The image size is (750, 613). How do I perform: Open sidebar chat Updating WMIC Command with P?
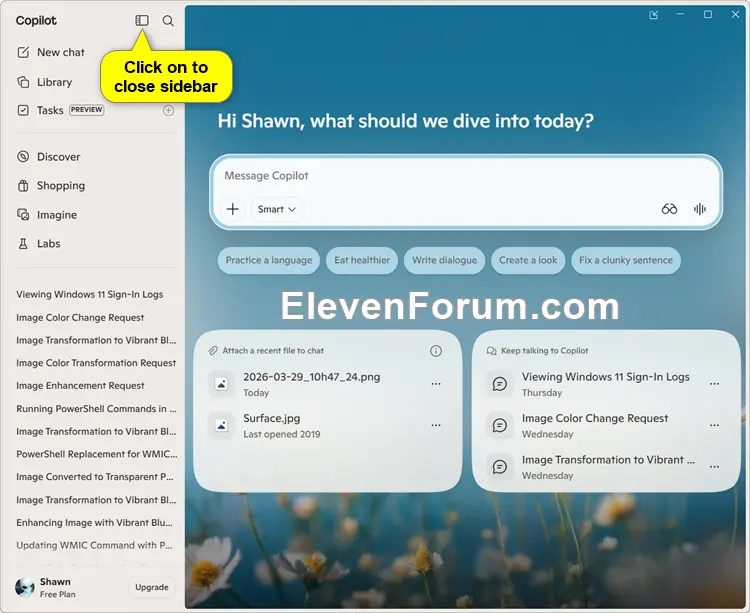94,546
